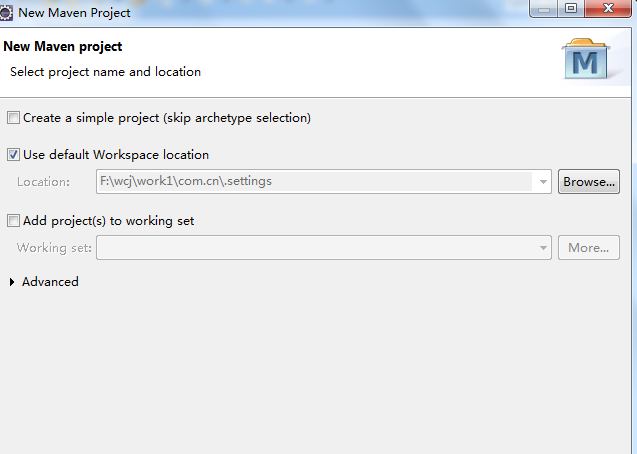
Task: Click inside the Working set combo field
Action: [x=315, y=247]
